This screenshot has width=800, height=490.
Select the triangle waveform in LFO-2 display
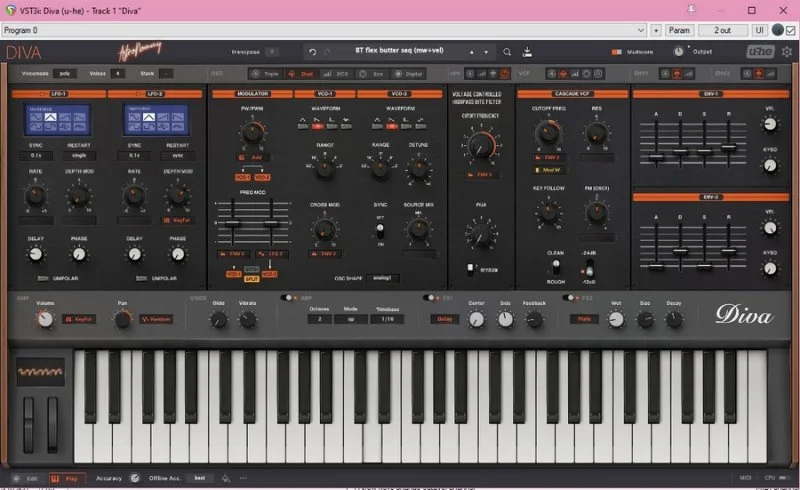(x=148, y=117)
